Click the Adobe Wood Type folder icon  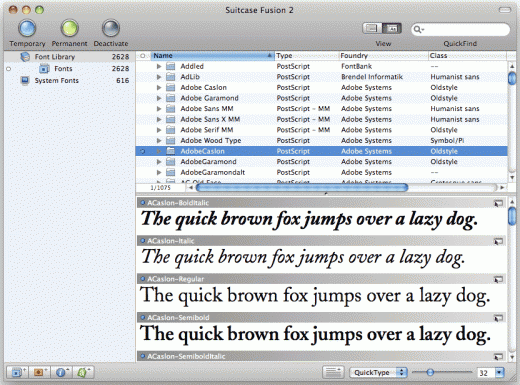171,141
